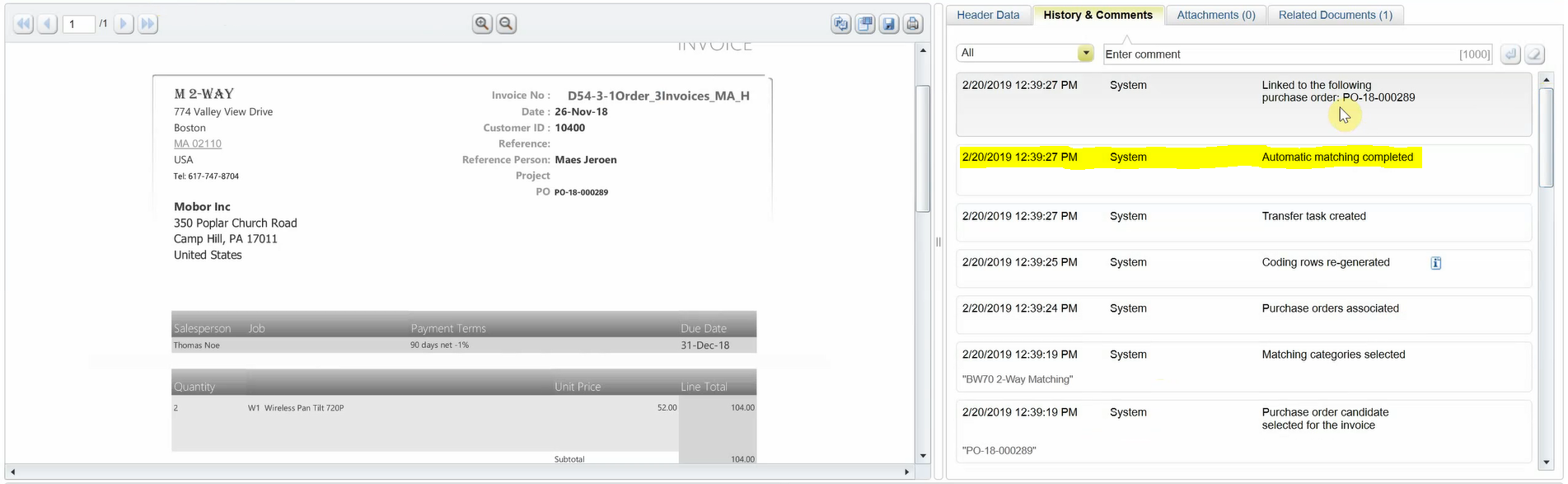Zoom in on the invoice image
1568x484 pixels.
(482, 24)
